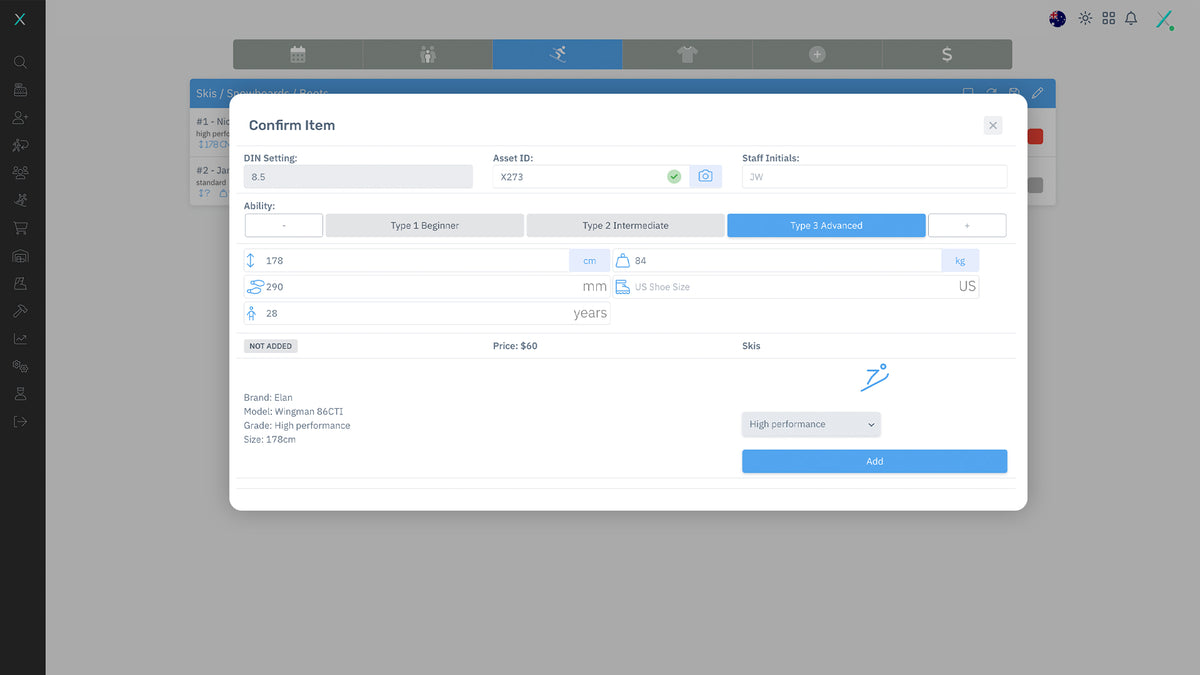The width and height of the screenshot is (1200, 675).
Task: Click the add customer sidebar icon
Action: point(21,118)
